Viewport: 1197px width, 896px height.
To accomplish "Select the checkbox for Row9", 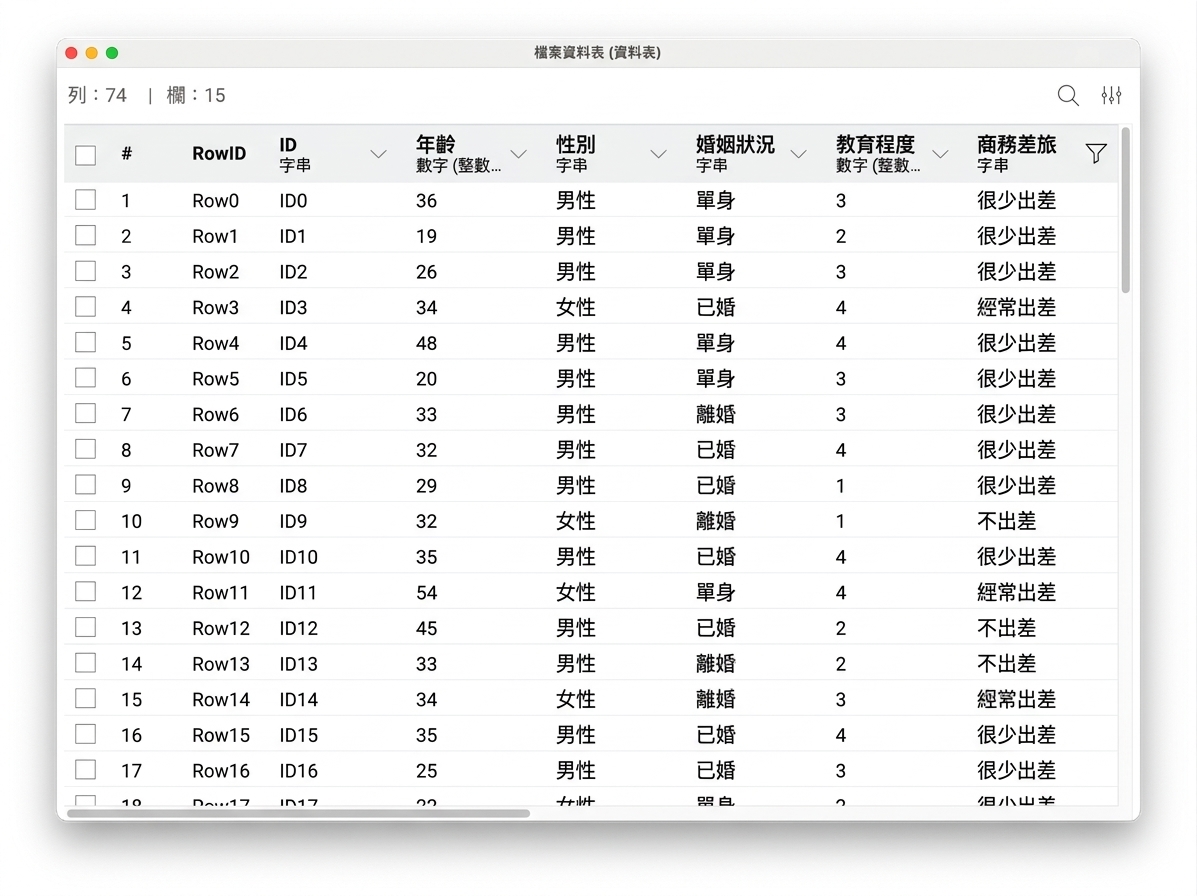I will point(86,521).
